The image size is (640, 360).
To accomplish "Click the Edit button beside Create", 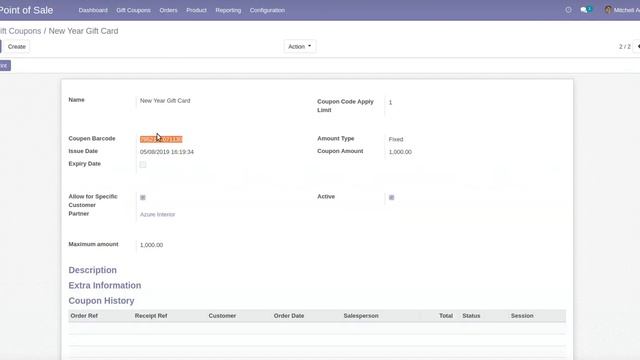I will 1,47.
